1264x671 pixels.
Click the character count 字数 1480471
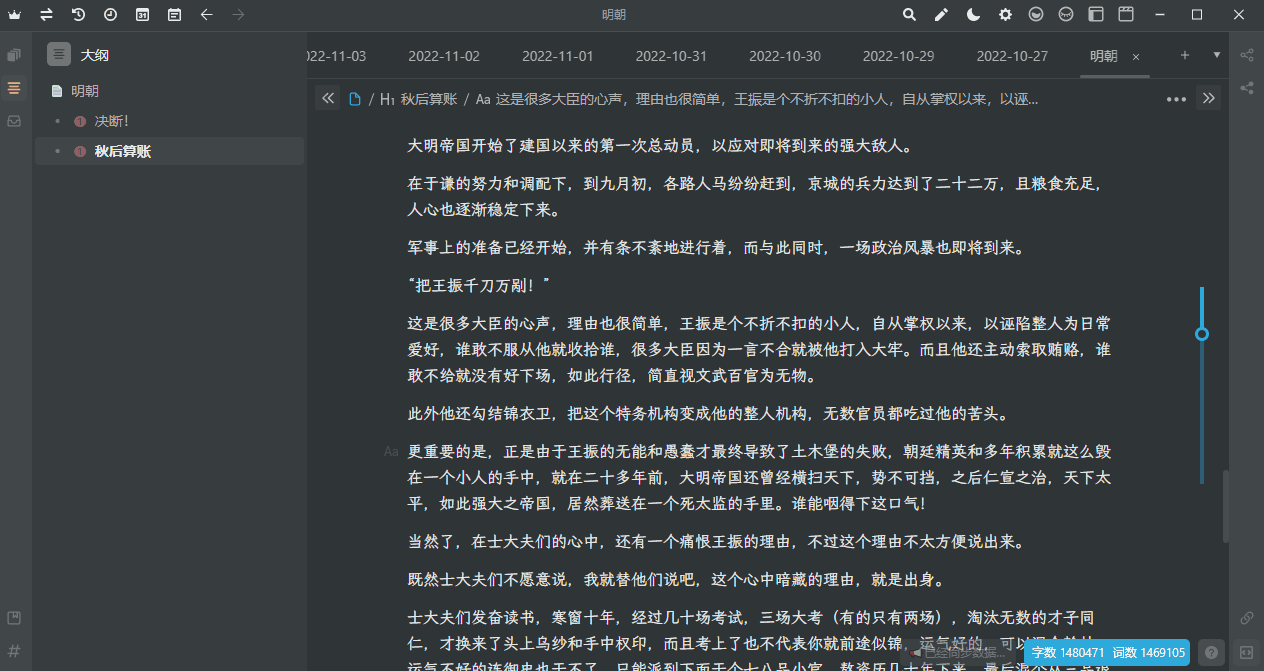point(1068,652)
